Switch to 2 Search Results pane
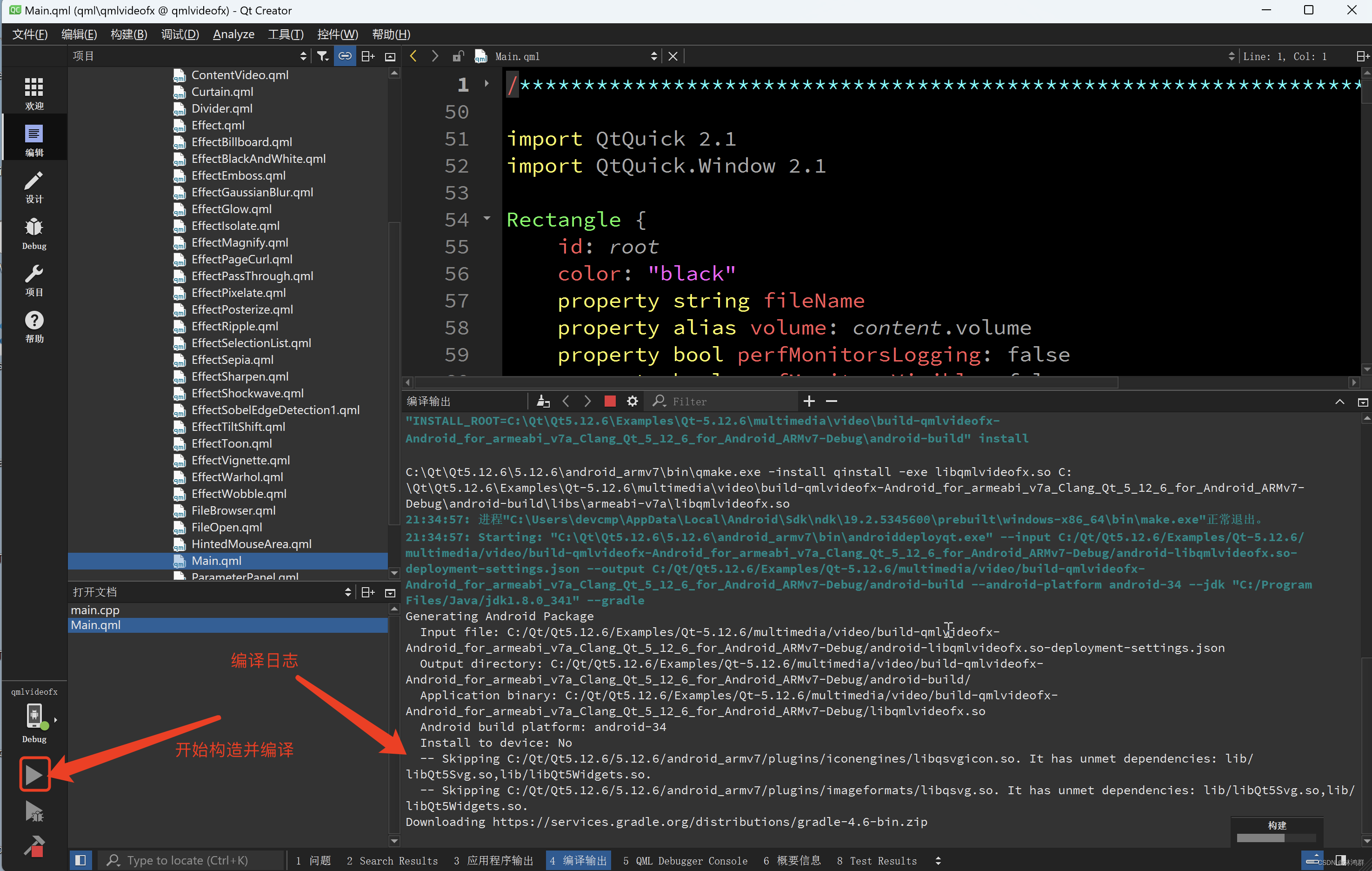The width and height of the screenshot is (1372, 871). pyautogui.click(x=392, y=860)
